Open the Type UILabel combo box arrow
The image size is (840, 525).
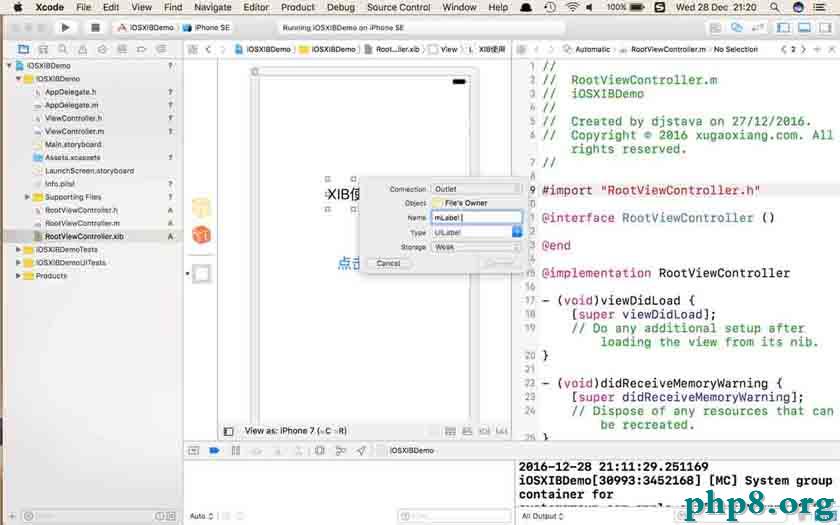(517, 232)
